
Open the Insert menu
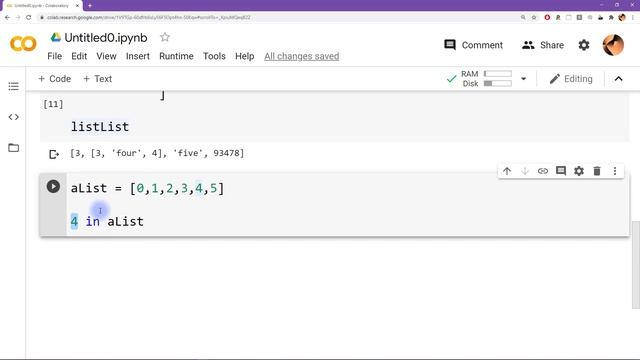[x=138, y=56]
